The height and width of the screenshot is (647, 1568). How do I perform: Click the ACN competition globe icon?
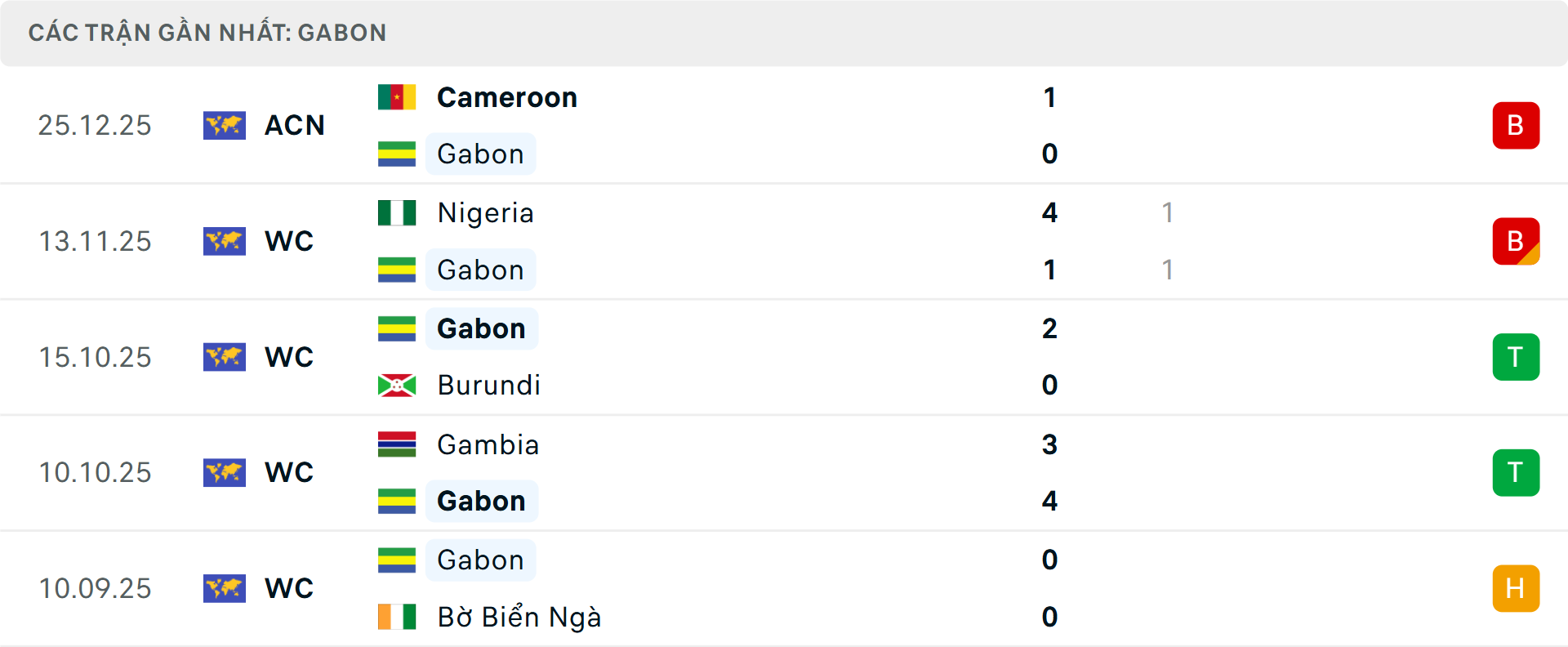point(225,125)
